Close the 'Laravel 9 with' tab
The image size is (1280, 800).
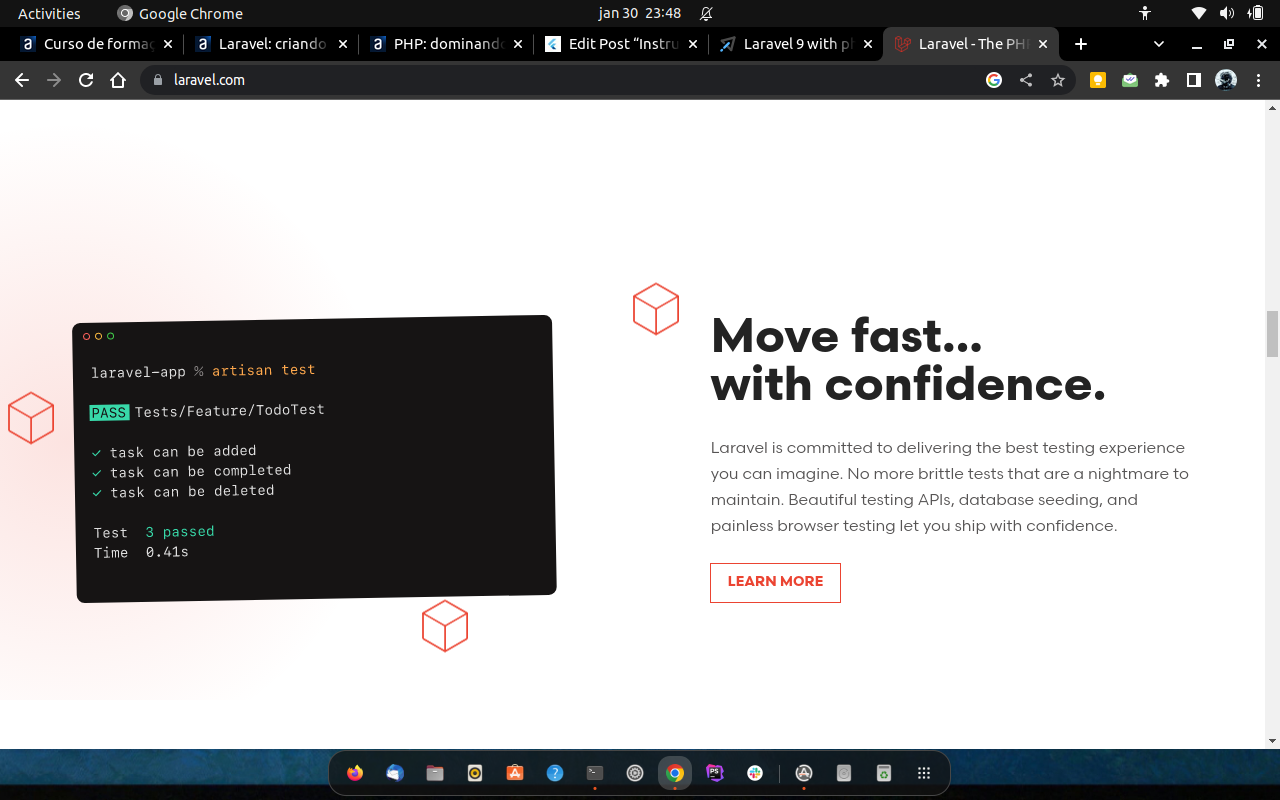pyautogui.click(x=868, y=44)
